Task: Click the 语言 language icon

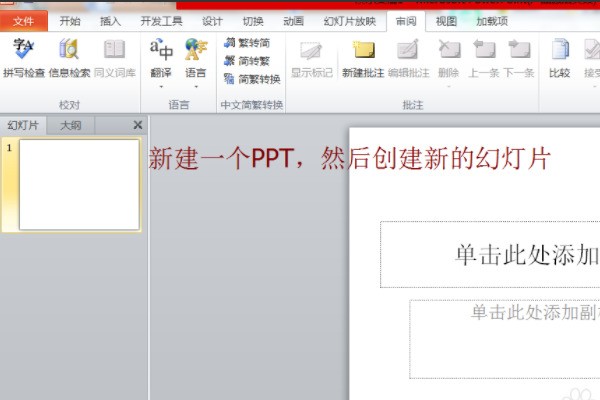Action: (x=196, y=51)
